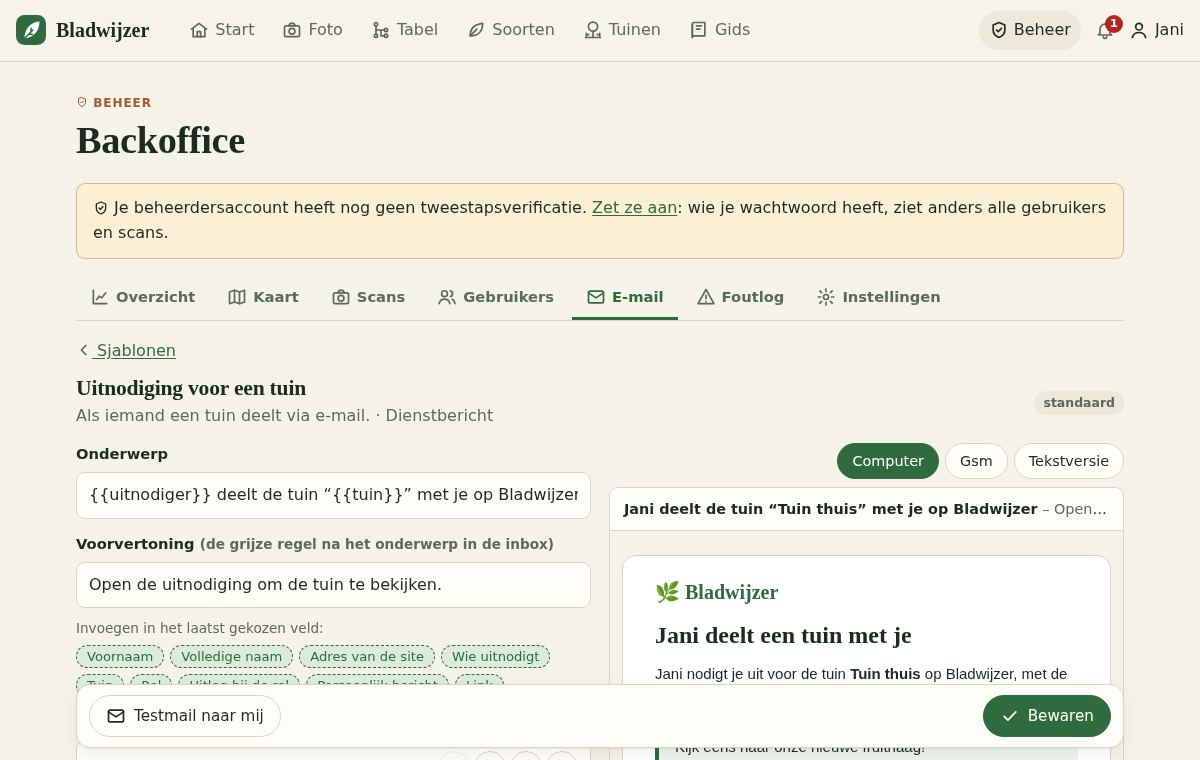Click the Beheer admin button

coord(1030,30)
